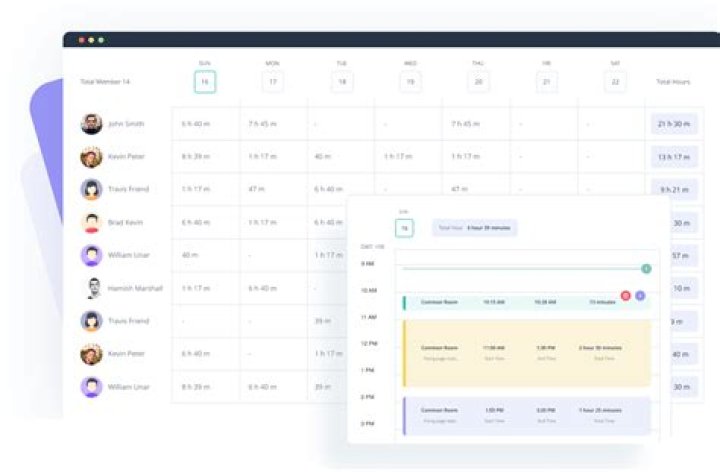The width and height of the screenshot is (720, 472).
Task: Select Friday the 21st in the week header
Action: point(547,82)
